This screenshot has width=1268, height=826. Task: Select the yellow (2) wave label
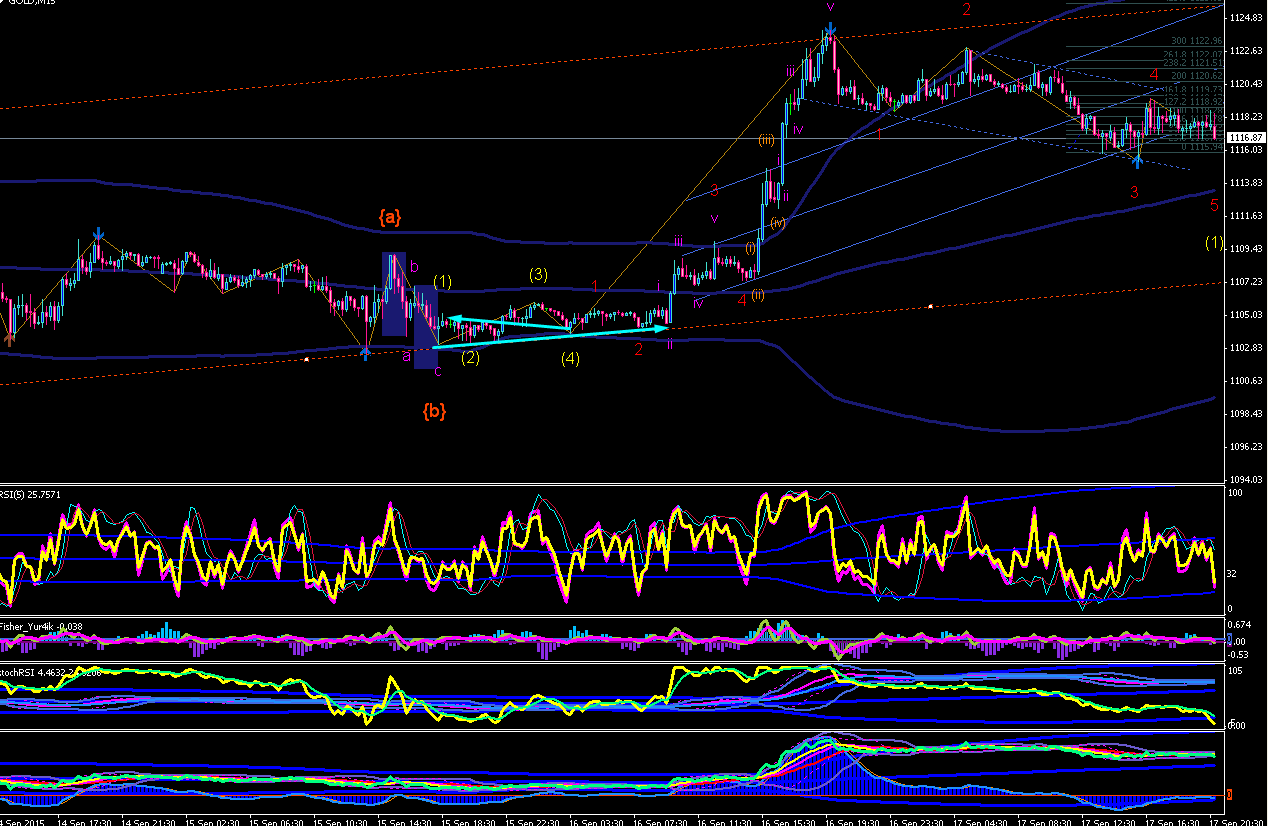pyautogui.click(x=471, y=357)
